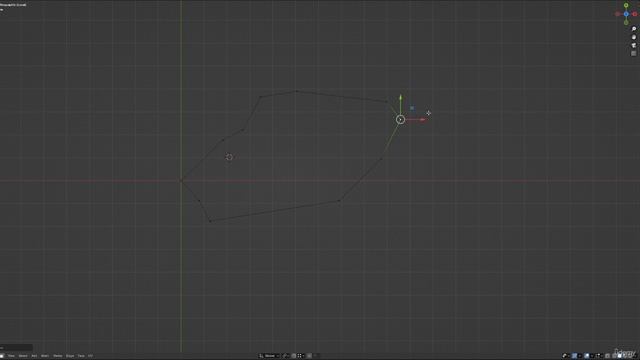Click the pan hand viewport icon

click(x=634, y=37)
